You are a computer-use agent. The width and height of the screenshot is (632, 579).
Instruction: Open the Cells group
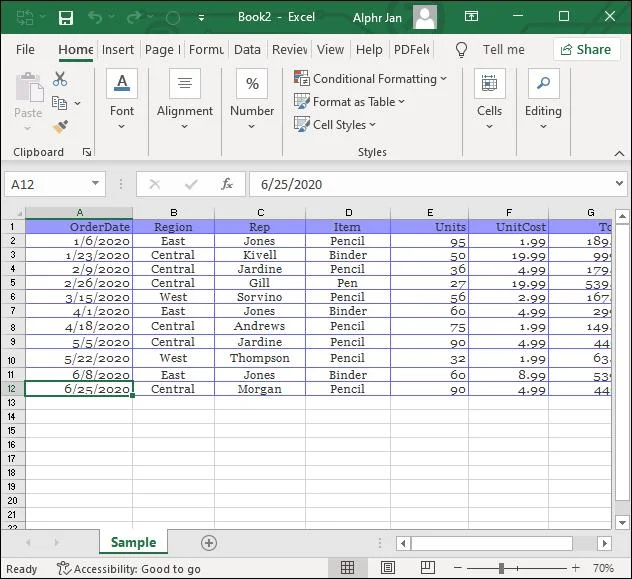pos(489,100)
